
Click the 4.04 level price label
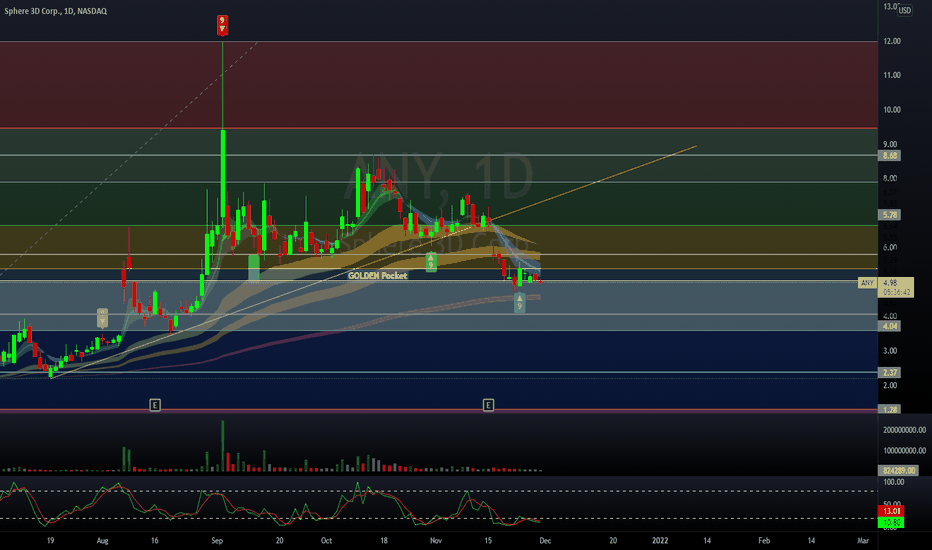pos(889,326)
